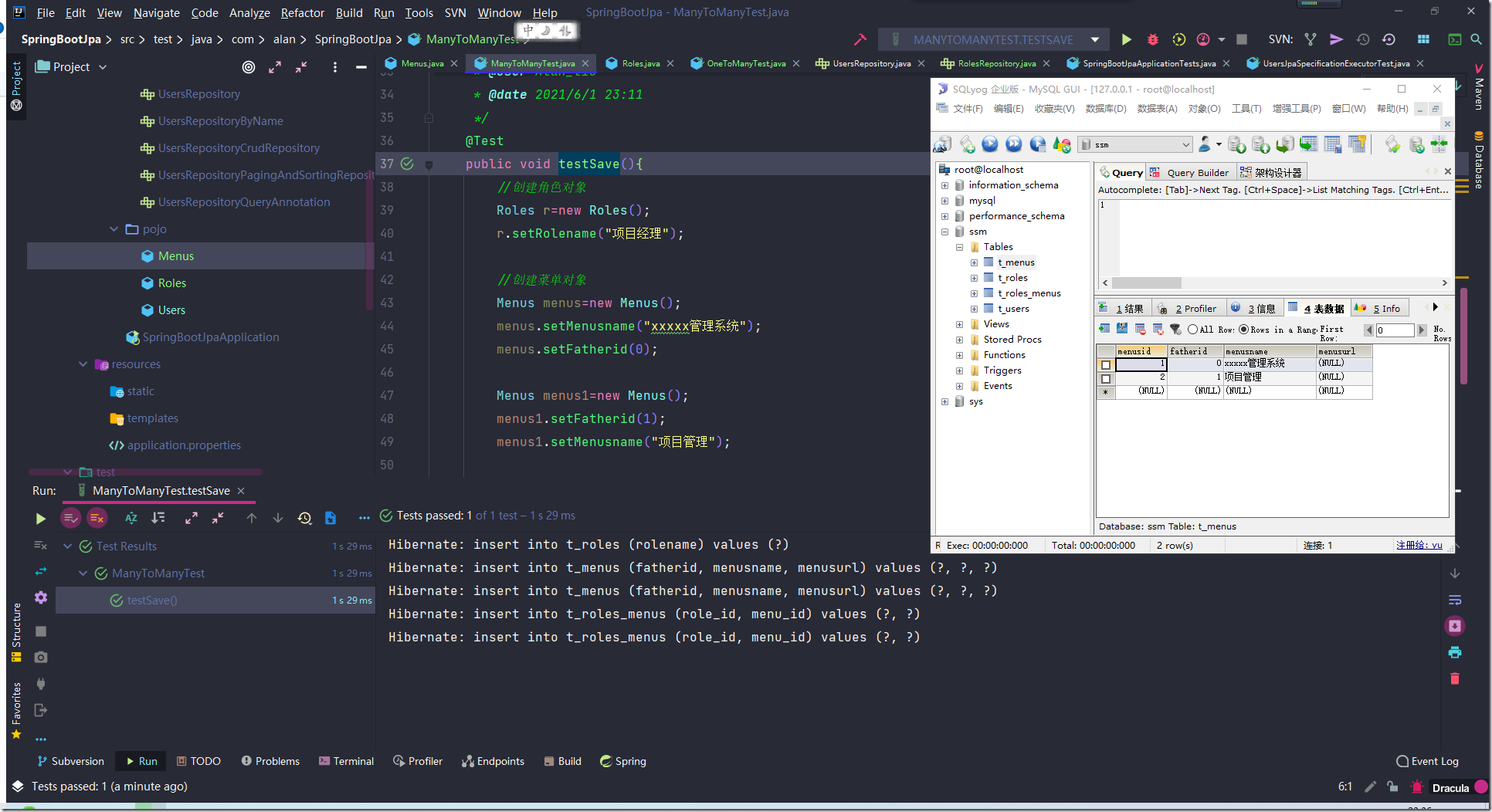The width and height of the screenshot is (1492, 812).
Task: Open application.properties in project tree
Action: [x=184, y=445]
